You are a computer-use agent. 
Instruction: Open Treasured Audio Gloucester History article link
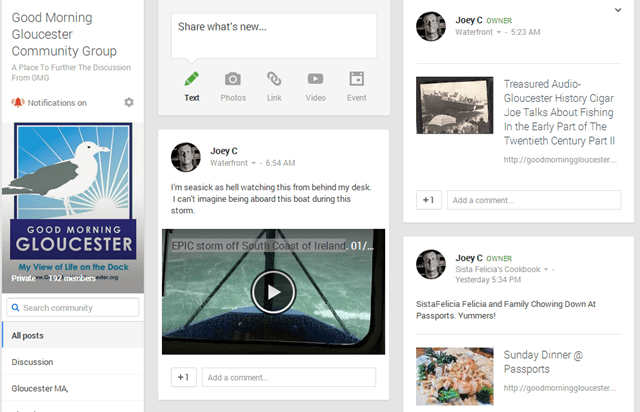558,112
